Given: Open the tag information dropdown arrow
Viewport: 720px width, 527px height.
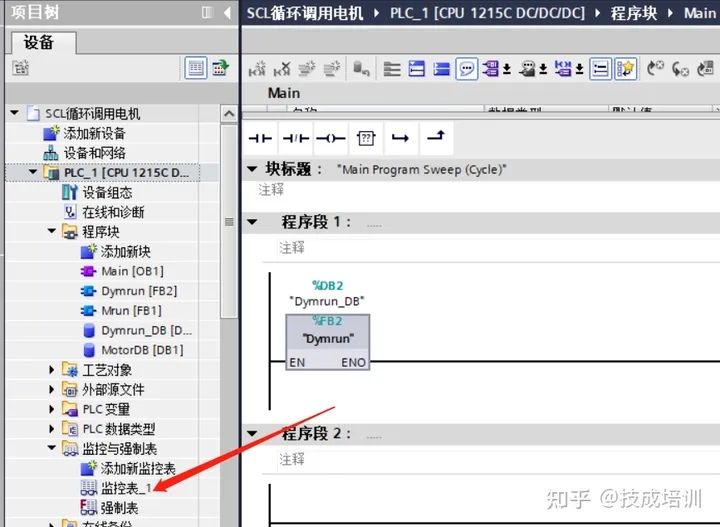Looking at the screenshot, I should (543, 69).
